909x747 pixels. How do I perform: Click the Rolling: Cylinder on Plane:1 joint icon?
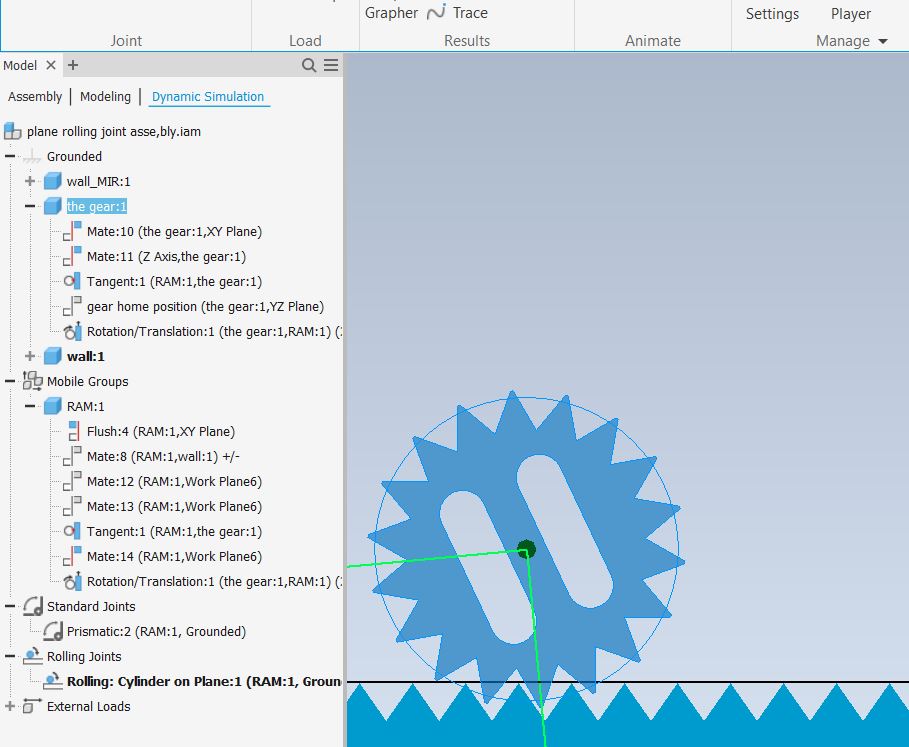tap(53, 681)
